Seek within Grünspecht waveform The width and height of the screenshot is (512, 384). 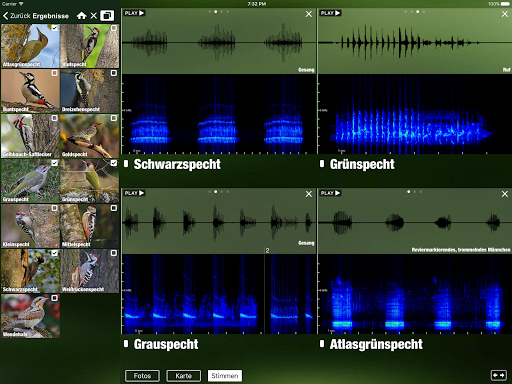[x=415, y=43]
